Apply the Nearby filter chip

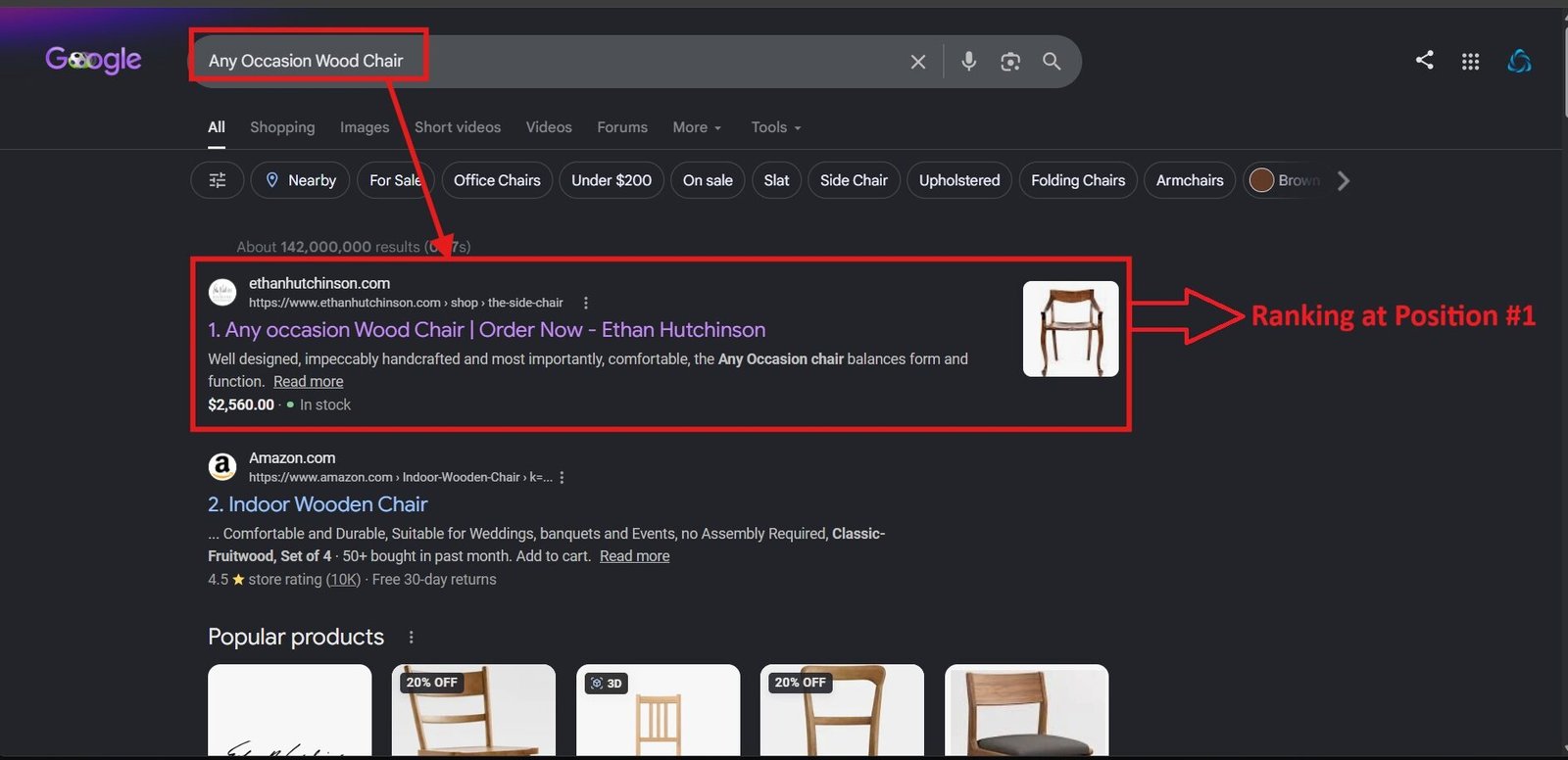300,180
